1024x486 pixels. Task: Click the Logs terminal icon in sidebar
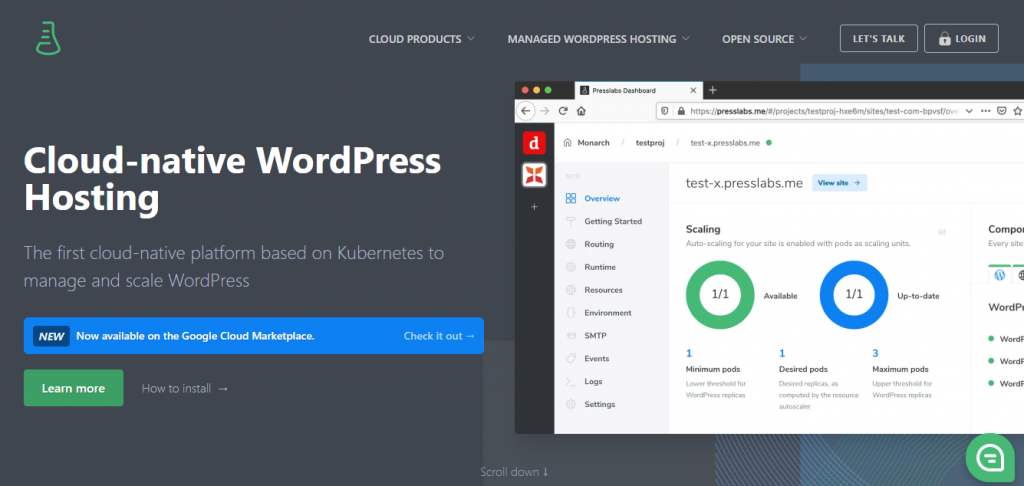tap(571, 381)
